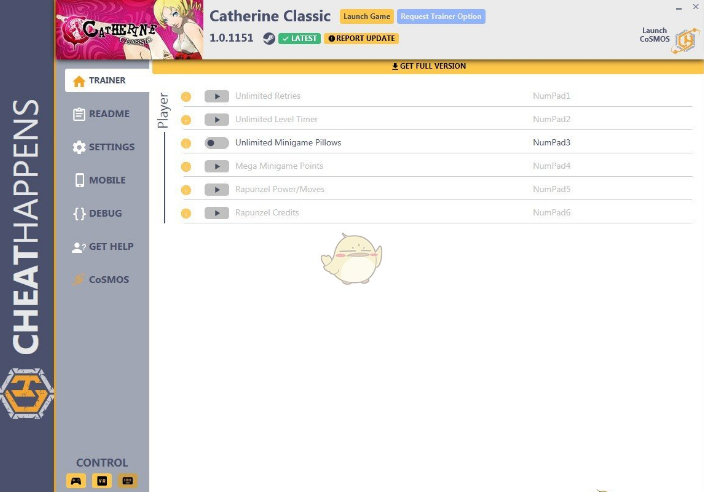The height and width of the screenshot is (492, 704).
Task: Toggle Unlimited Minigame Pillows switch
Action: (x=217, y=143)
